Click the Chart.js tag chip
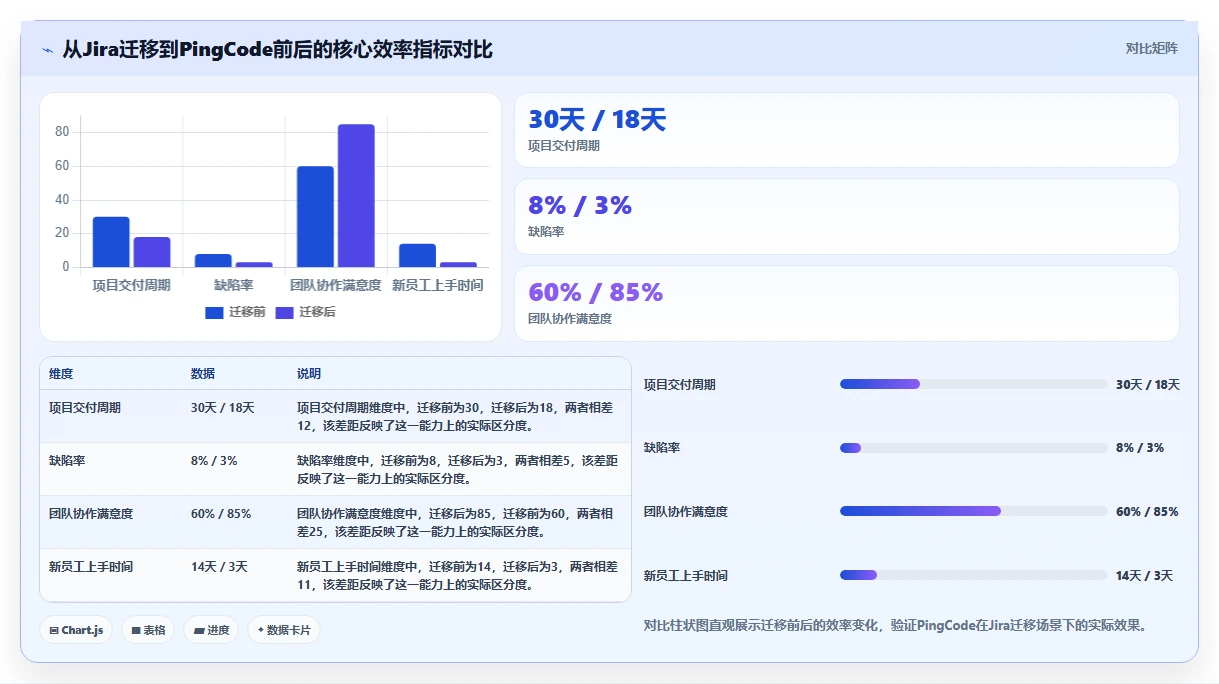This screenshot has width=1219, height=684. click(77, 630)
